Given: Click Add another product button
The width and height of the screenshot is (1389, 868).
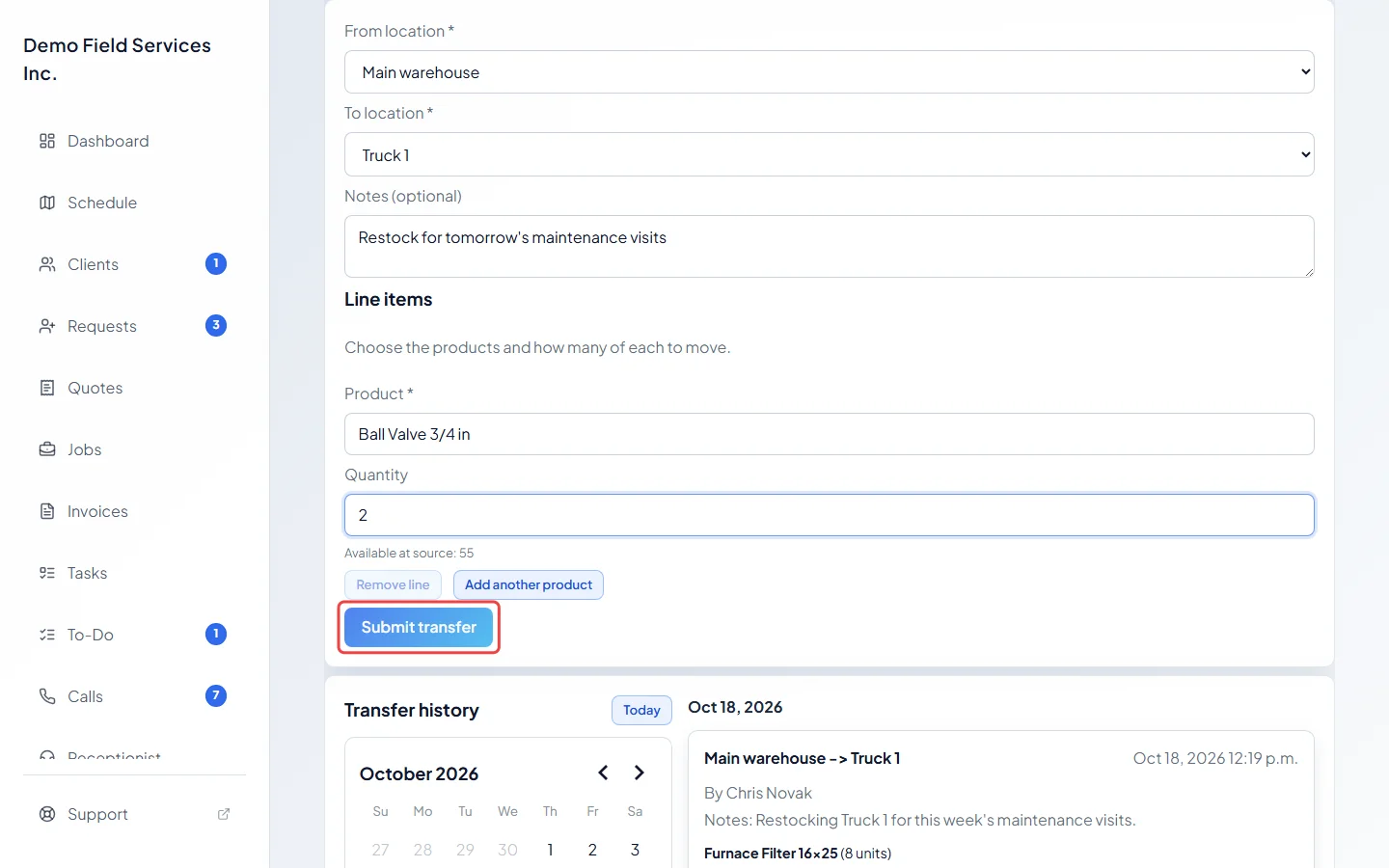Looking at the screenshot, I should (529, 584).
